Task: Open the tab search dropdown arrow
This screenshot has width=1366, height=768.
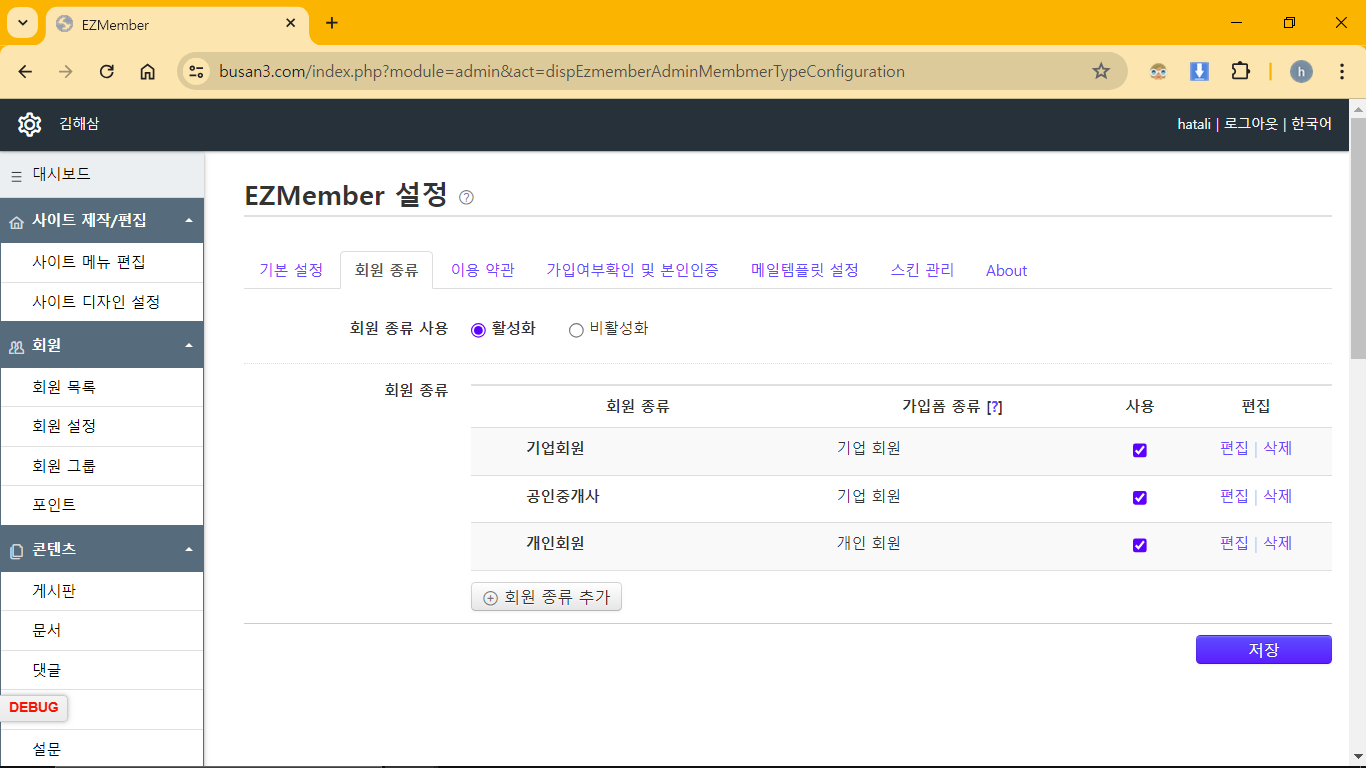Action: [22, 23]
